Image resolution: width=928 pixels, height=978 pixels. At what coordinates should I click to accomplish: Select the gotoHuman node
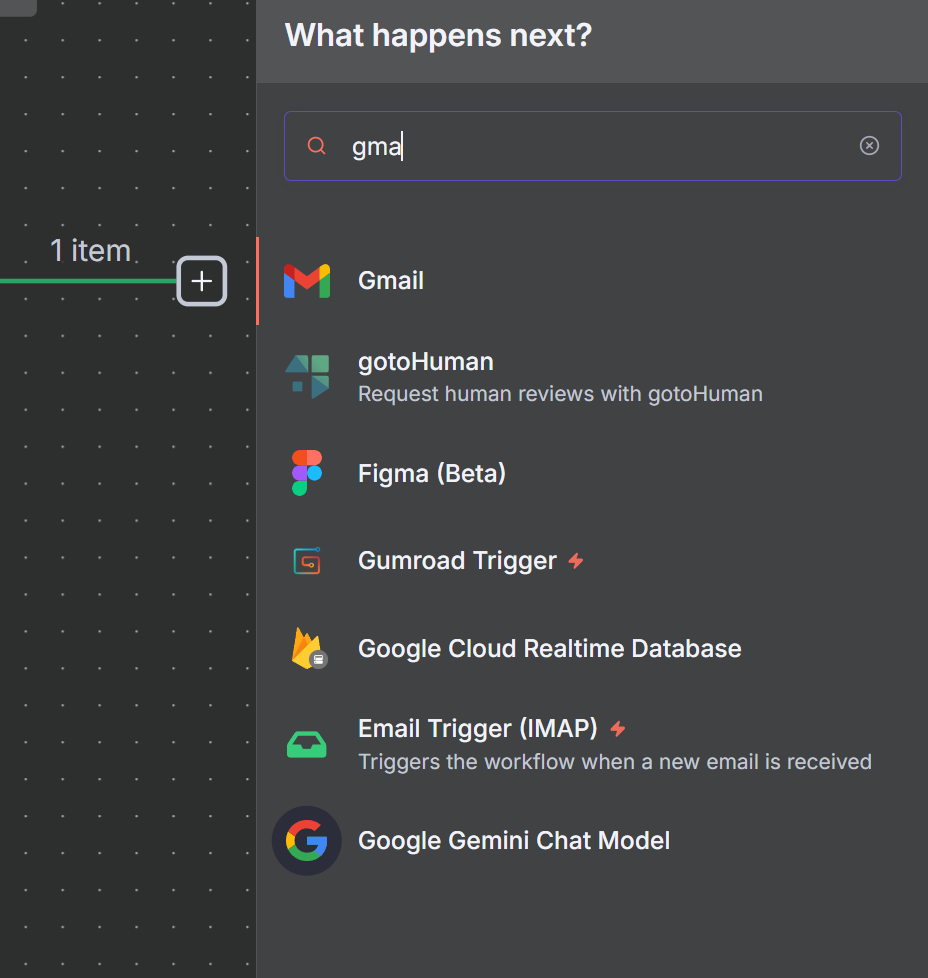tap(592, 377)
